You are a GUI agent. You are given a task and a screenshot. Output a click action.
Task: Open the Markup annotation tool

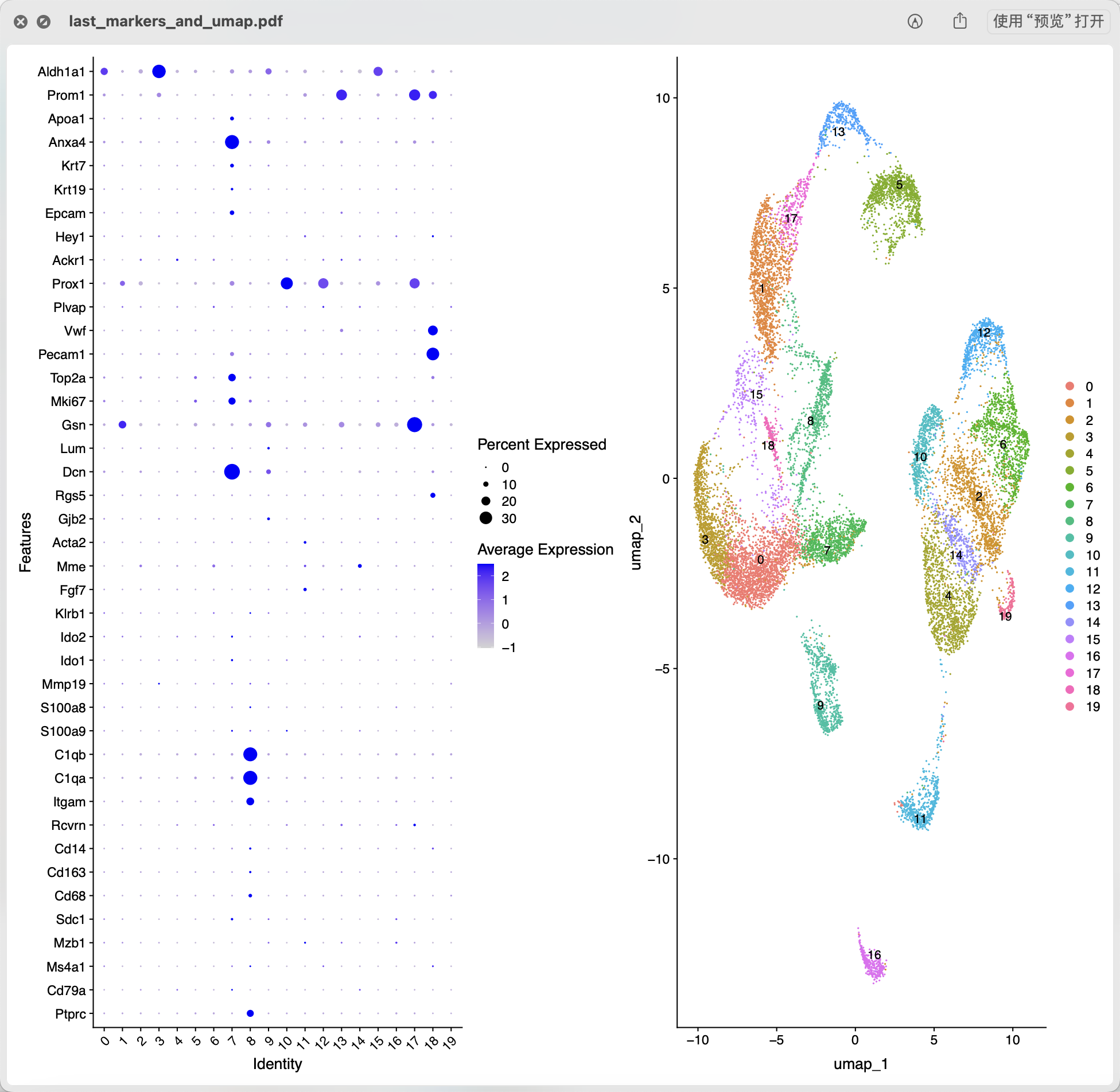point(915,22)
